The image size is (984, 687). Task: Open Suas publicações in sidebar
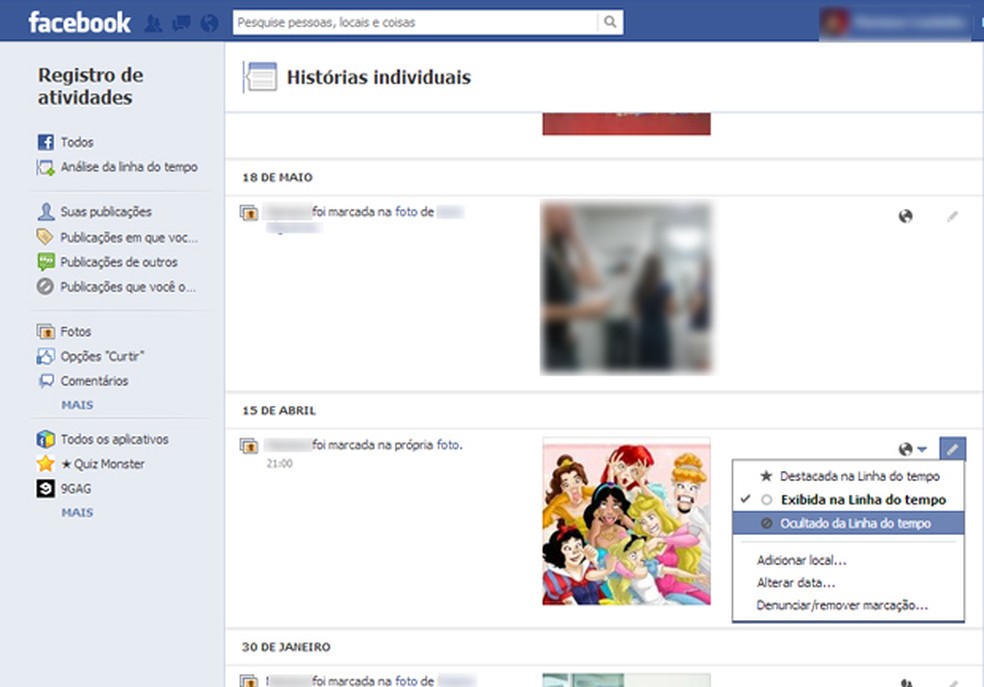105,212
